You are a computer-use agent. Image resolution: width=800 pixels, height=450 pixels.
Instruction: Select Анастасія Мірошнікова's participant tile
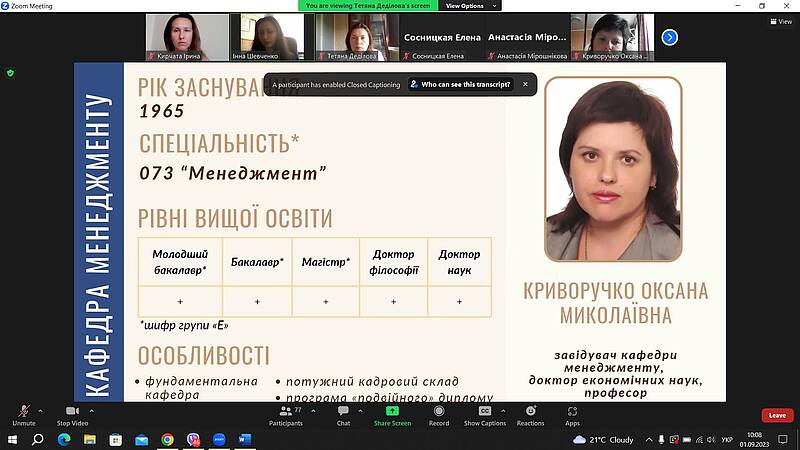[x=527, y=37]
